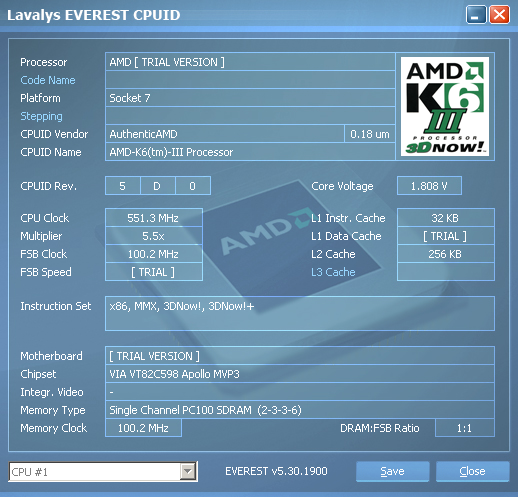Close window with the red X icon
The image size is (518, 497).
coord(499,15)
